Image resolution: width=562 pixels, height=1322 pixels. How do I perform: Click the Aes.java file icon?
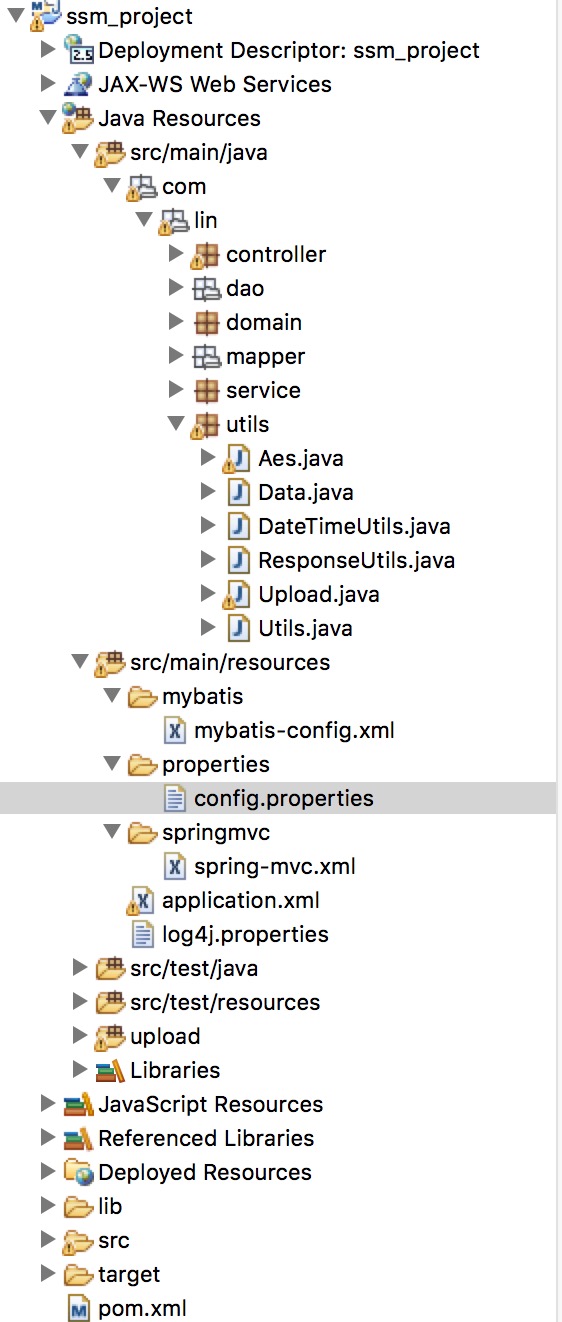(237, 458)
